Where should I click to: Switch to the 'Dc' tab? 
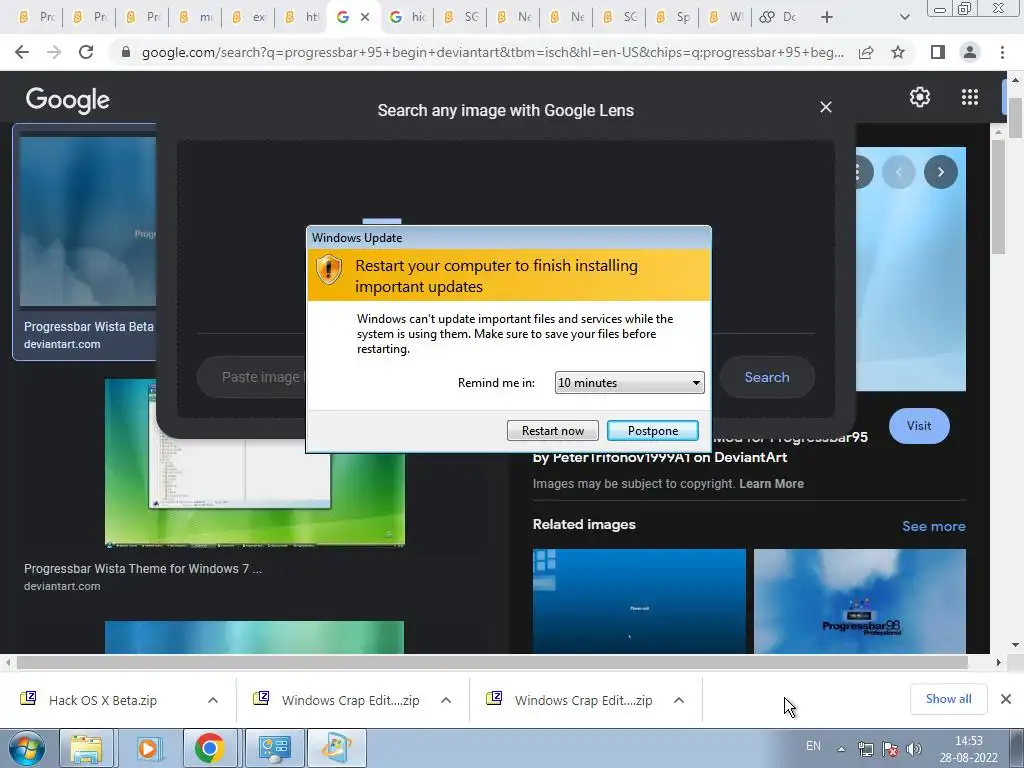click(x=778, y=17)
